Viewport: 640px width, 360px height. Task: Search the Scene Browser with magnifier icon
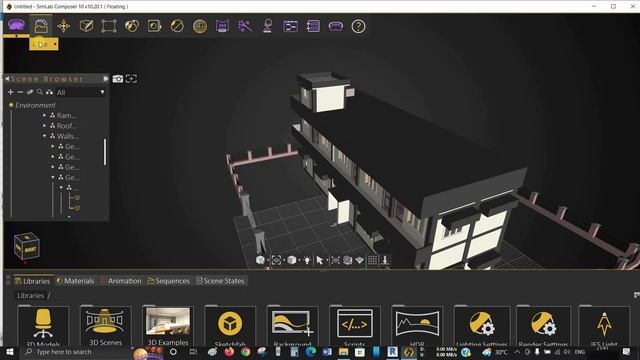(40, 92)
